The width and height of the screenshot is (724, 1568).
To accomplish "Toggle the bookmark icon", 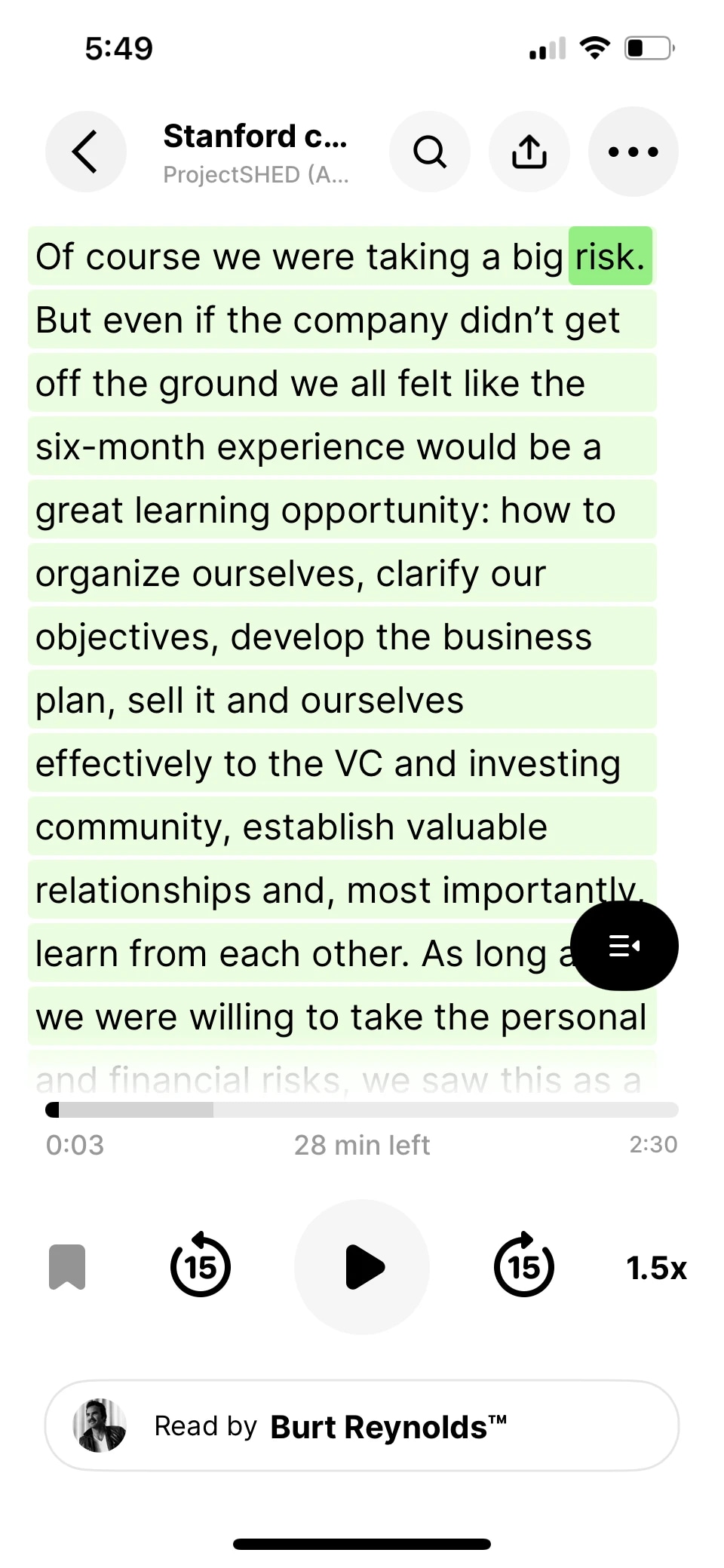I will click(x=67, y=1267).
